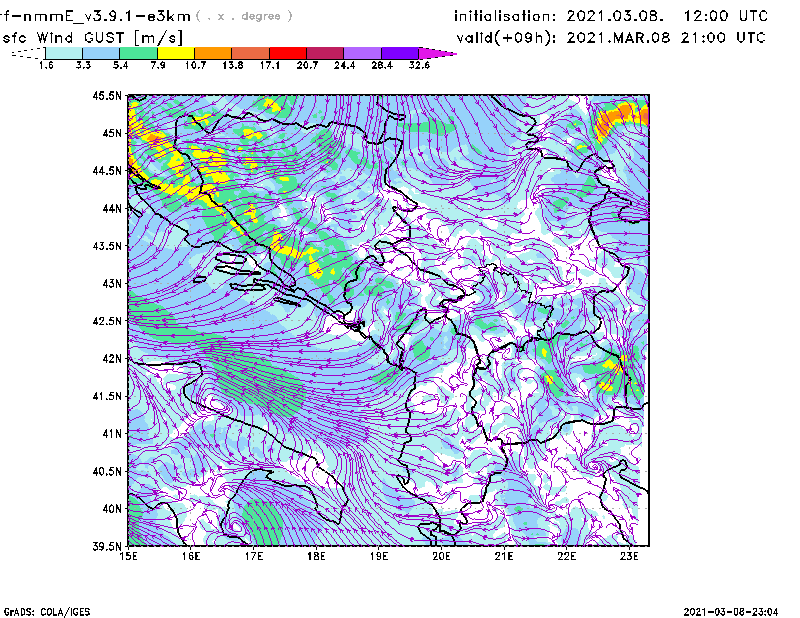
Task: Click legend value 13.8
Action: click(233, 65)
